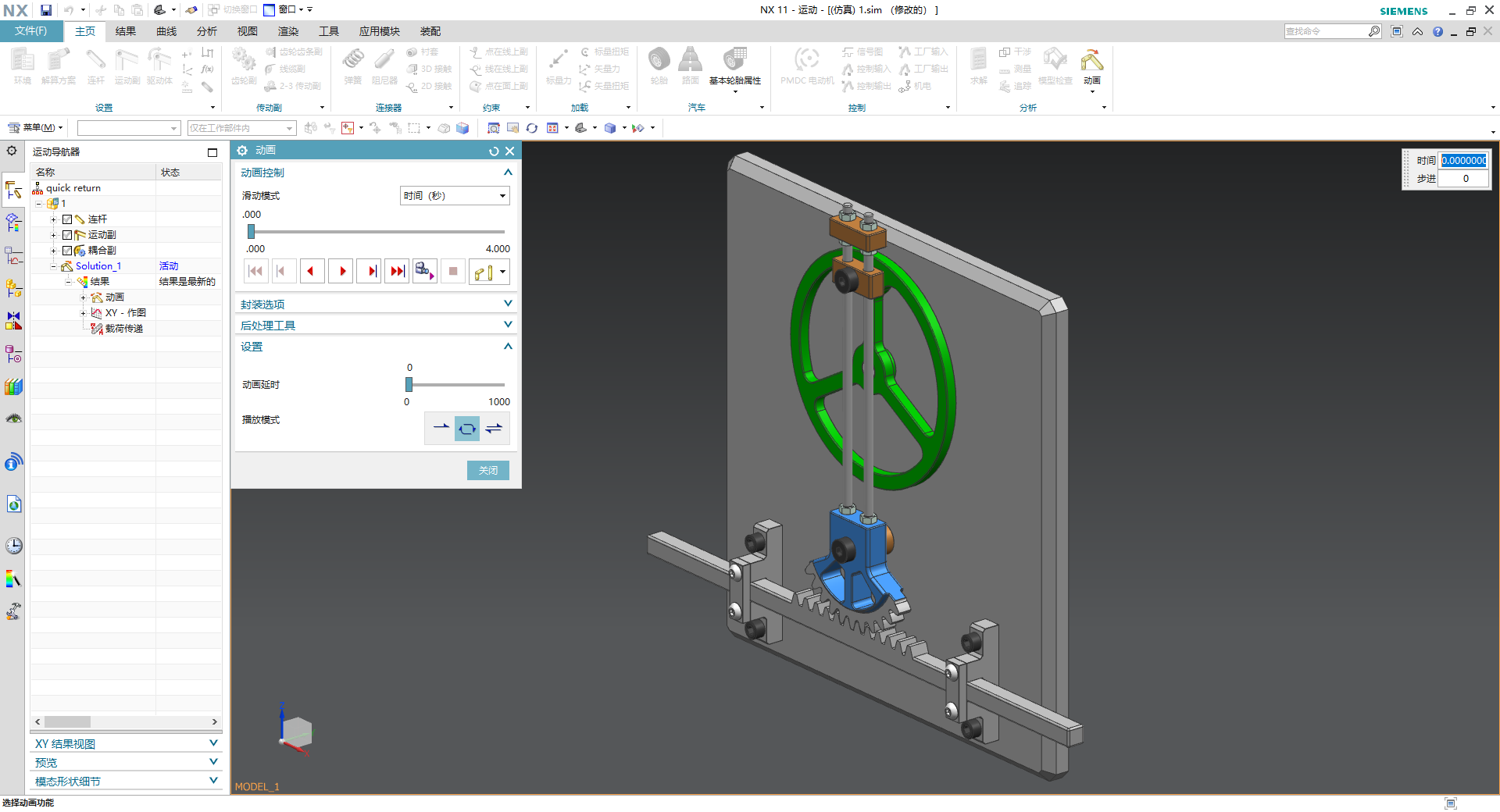Open the 滑动模式 time dropdown
This screenshot has width=1500, height=812.
455,196
